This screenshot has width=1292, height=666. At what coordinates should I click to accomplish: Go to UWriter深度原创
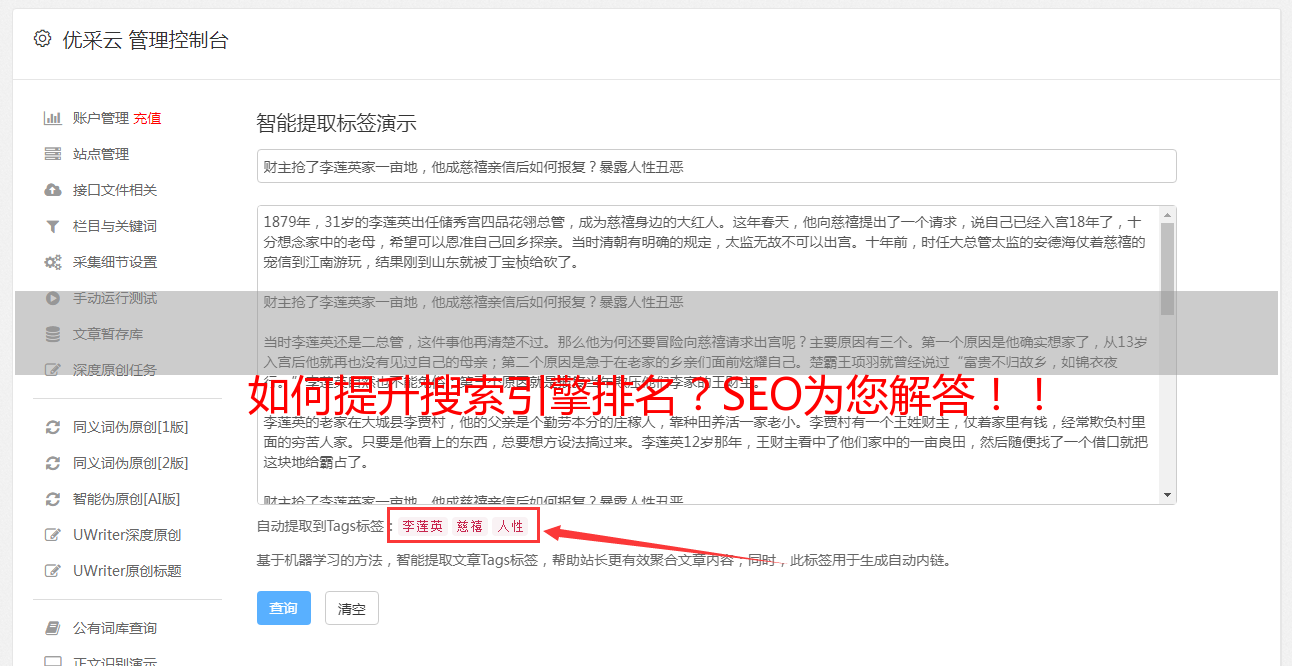point(127,535)
